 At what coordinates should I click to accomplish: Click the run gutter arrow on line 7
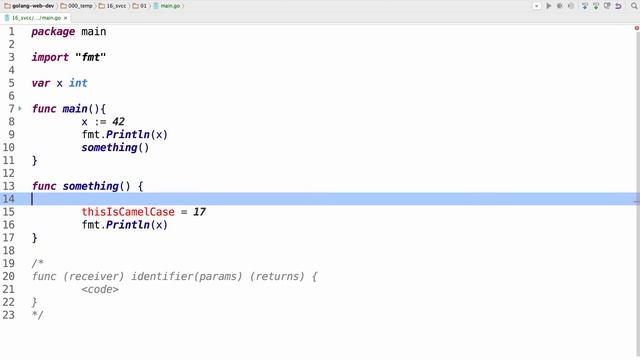(x=20, y=109)
